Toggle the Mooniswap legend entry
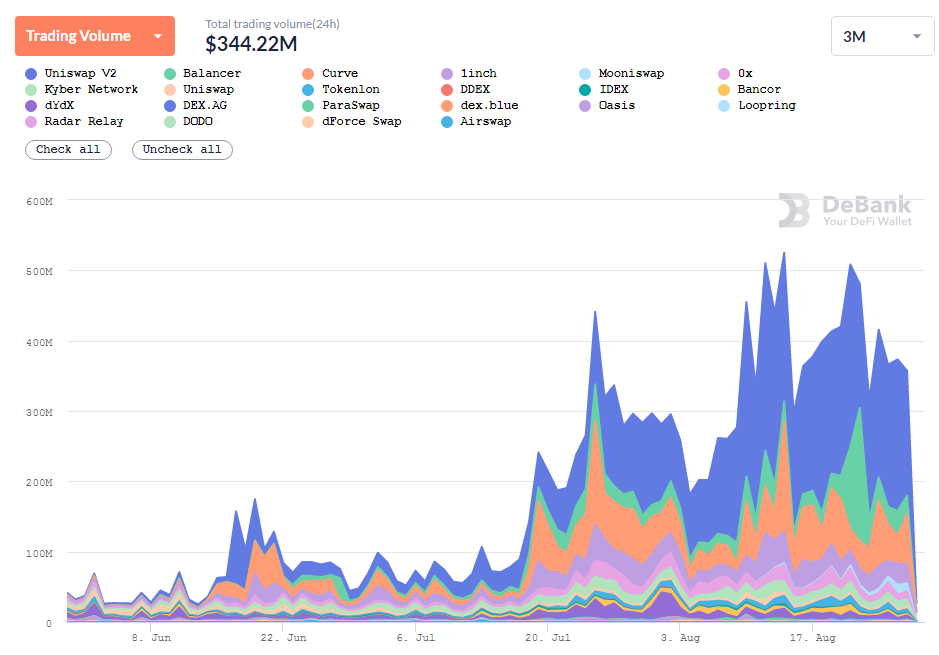 pos(622,74)
